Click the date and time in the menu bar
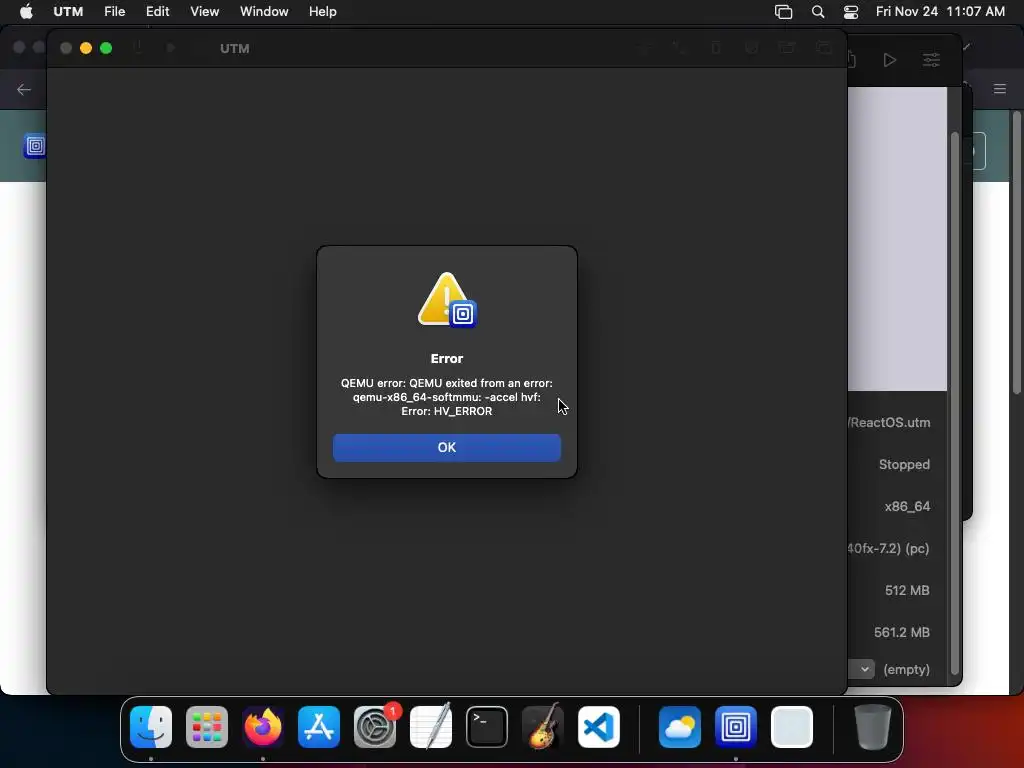 click(x=940, y=12)
